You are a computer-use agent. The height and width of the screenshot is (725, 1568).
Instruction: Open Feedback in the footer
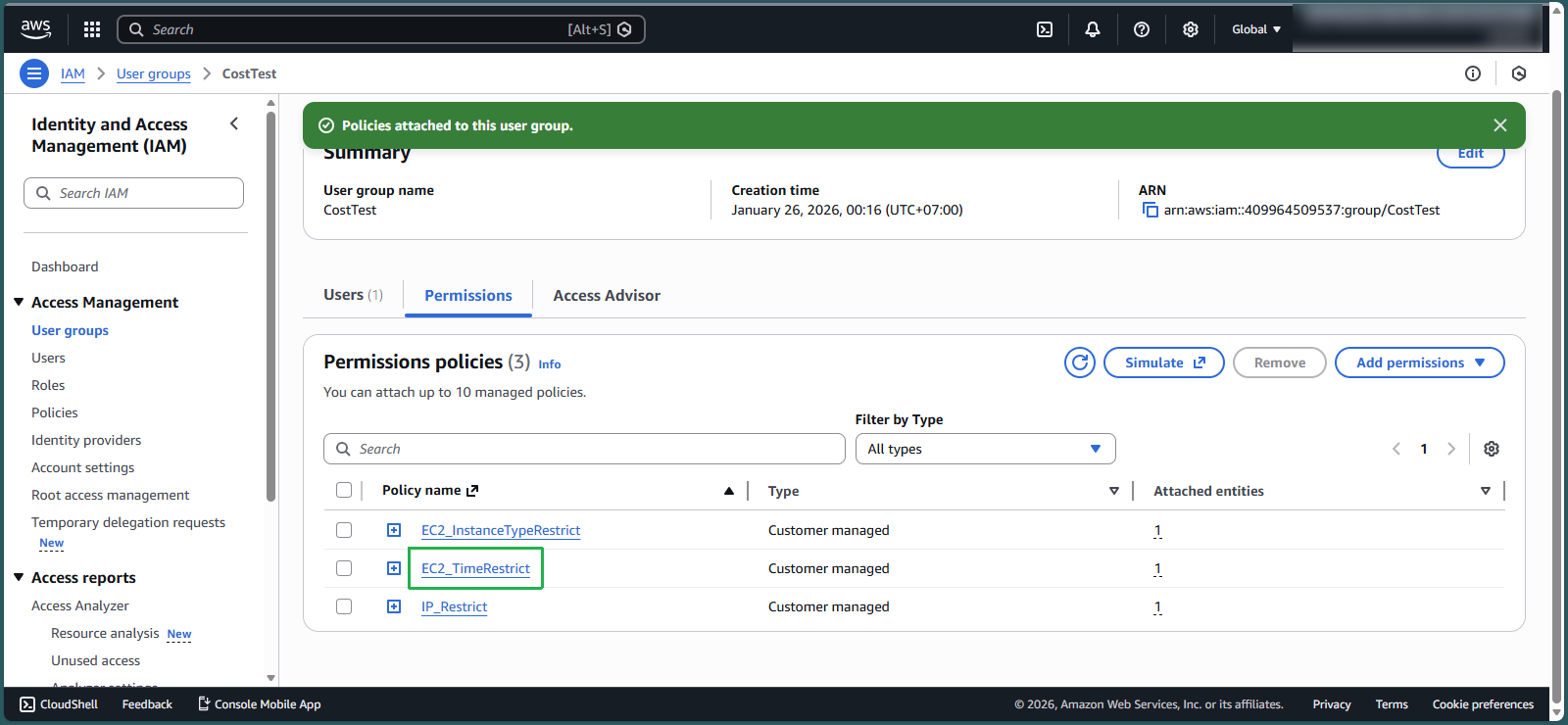click(147, 704)
